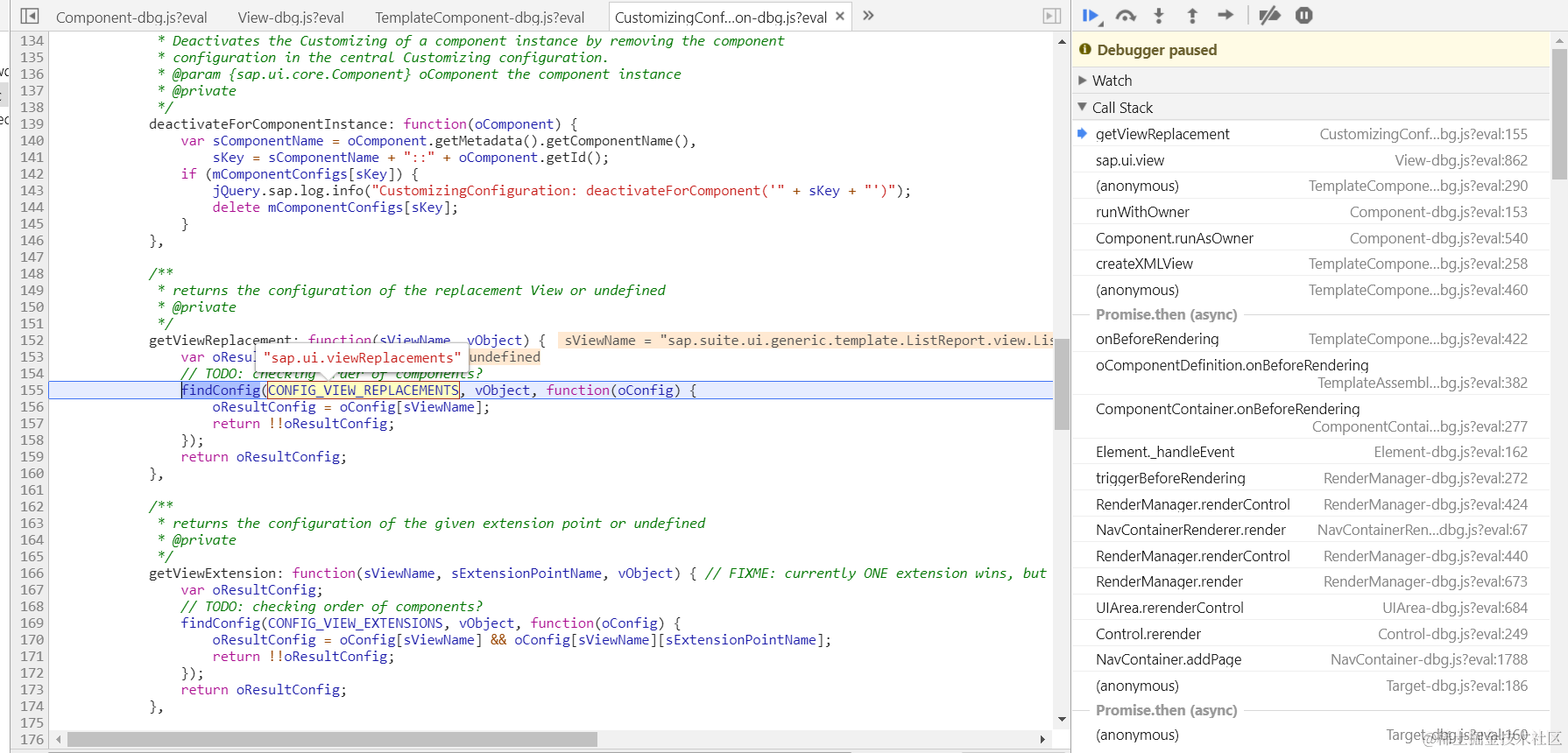Image resolution: width=1568 pixels, height=753 pixels.
Task: Click vertical scrollbar thumb in code editor
Action: click(x=1062, y=384)
